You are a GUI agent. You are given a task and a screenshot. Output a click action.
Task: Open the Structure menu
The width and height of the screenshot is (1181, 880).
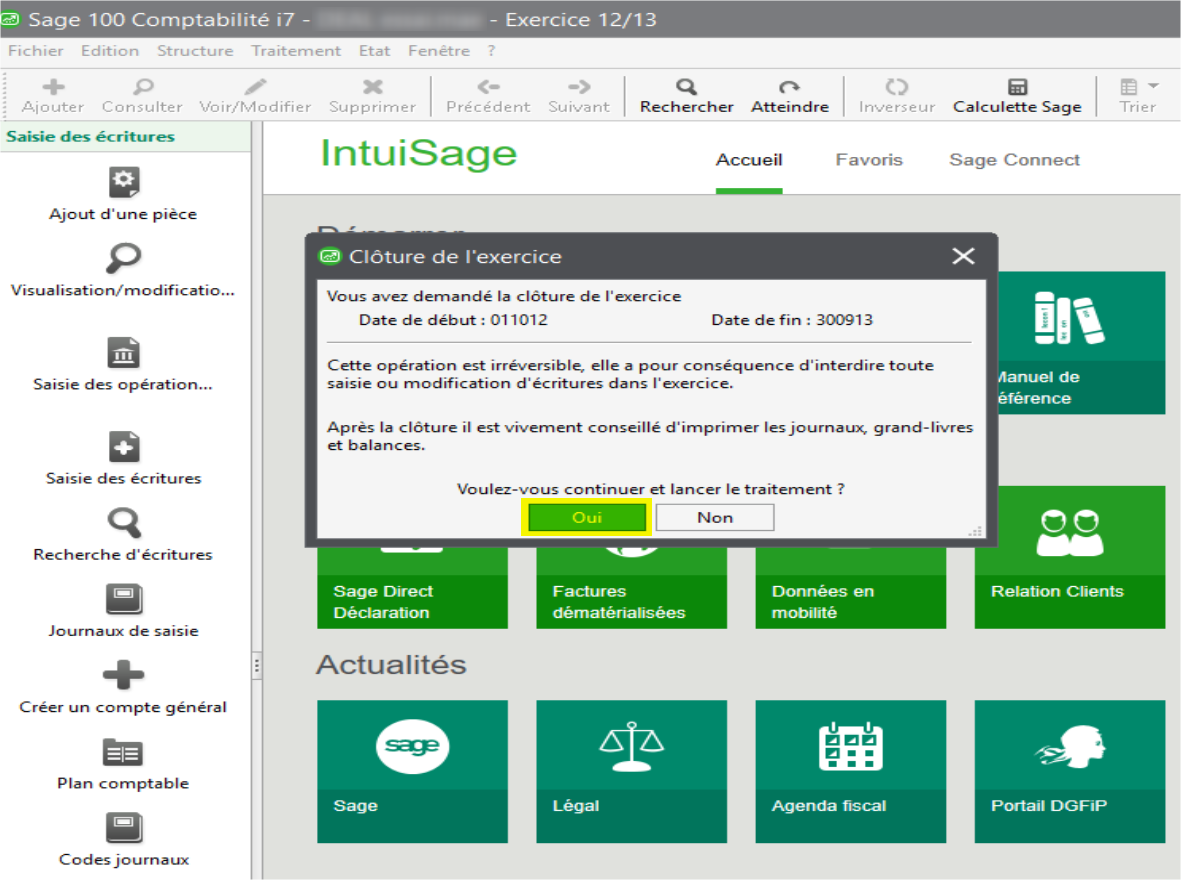pyautogui.click(x=195, y=51)
